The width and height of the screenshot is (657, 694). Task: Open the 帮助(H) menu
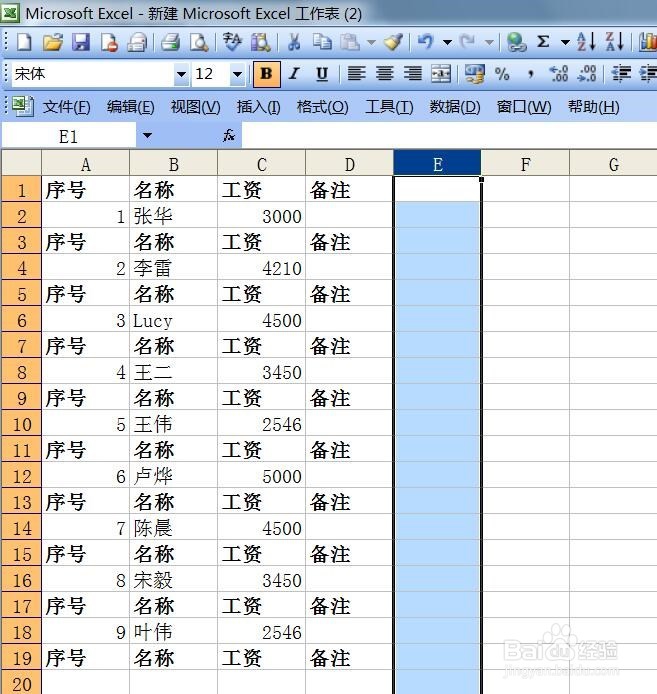(x=594, y=107)
